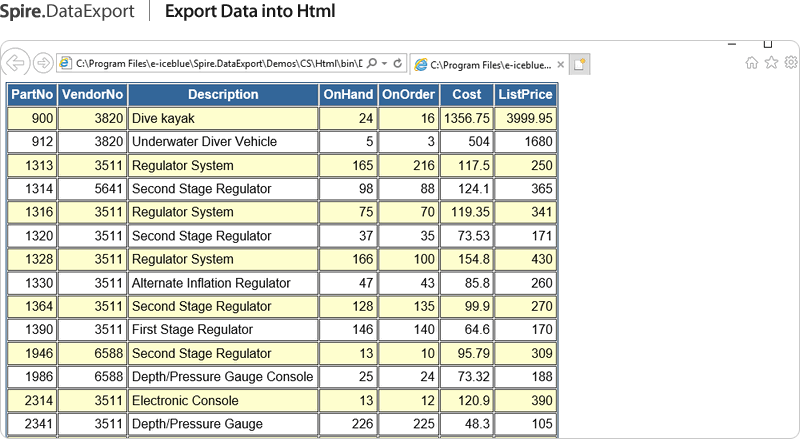The image size is (800, 440).
Task: Select the 'Dive kayak' description cell
Action: coord(223,118)
